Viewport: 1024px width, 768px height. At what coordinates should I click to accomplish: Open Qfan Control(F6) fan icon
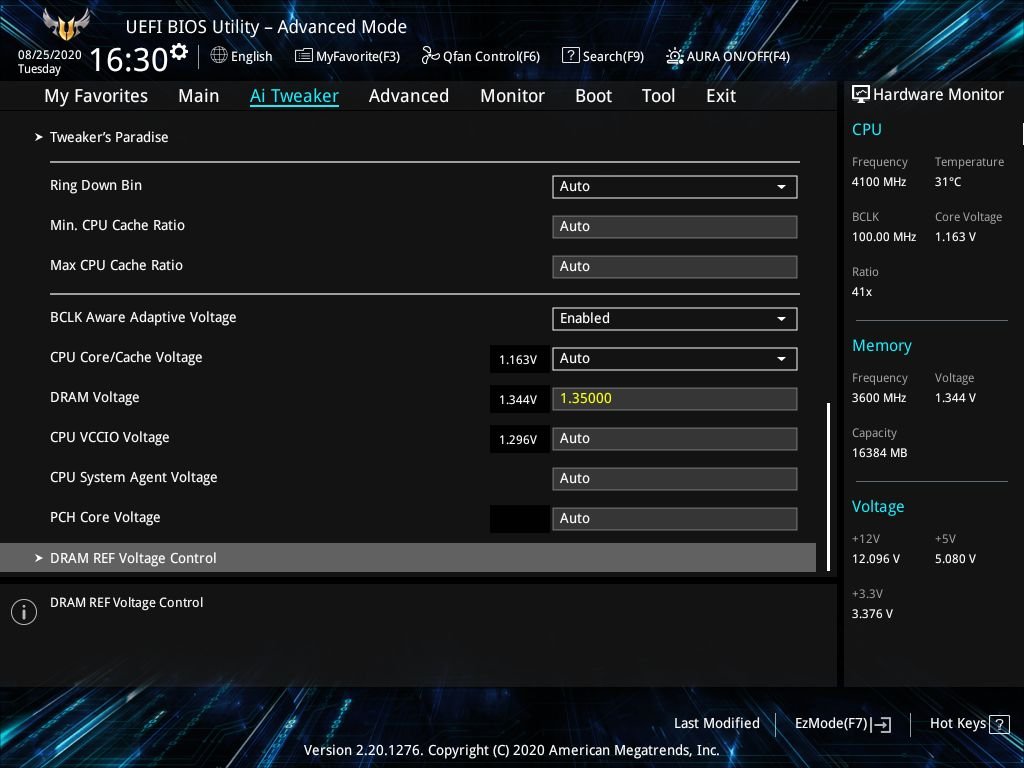pos(430,56)
